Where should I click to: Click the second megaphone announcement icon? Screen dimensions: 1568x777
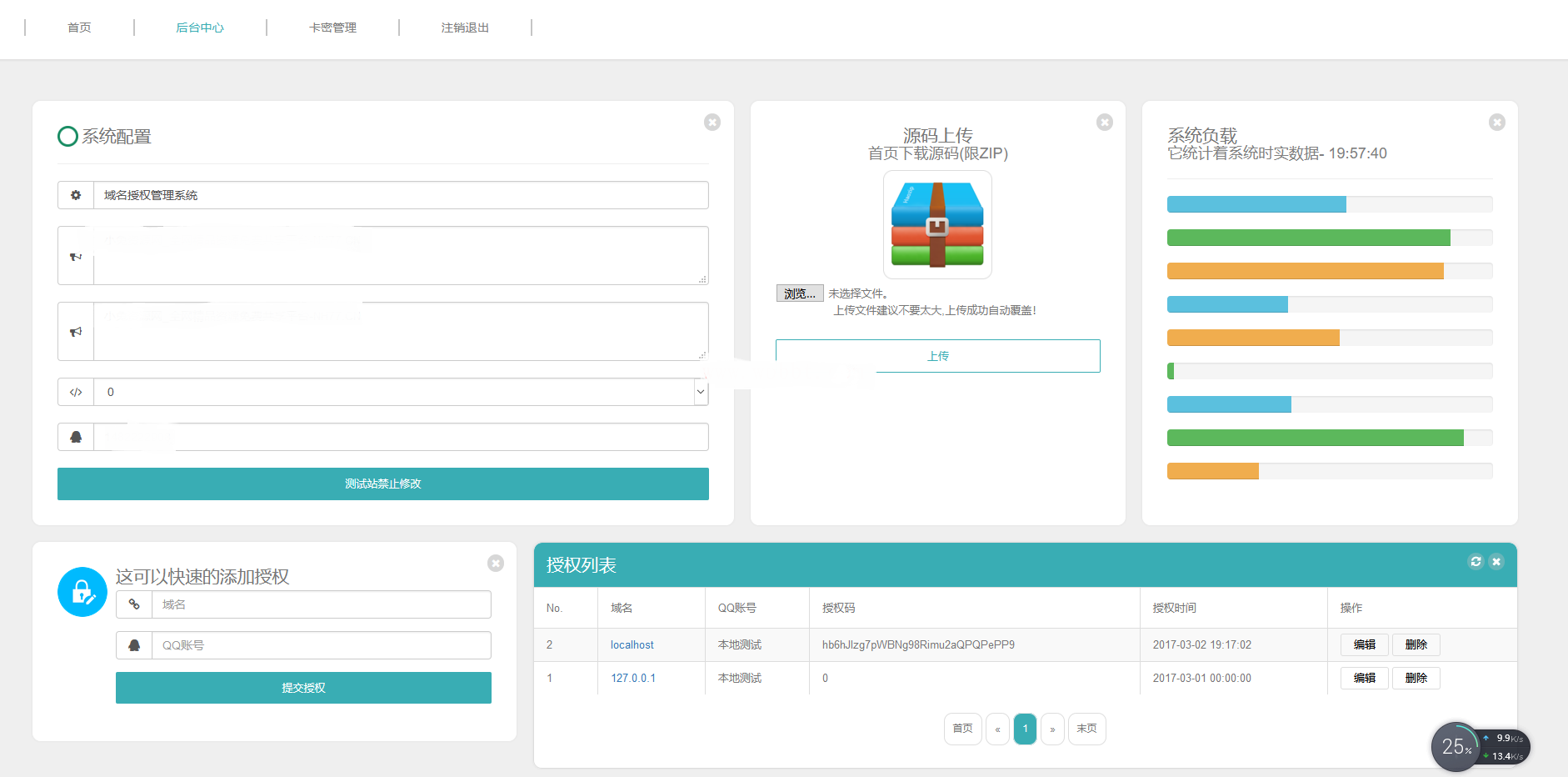[x=75, y=331]
